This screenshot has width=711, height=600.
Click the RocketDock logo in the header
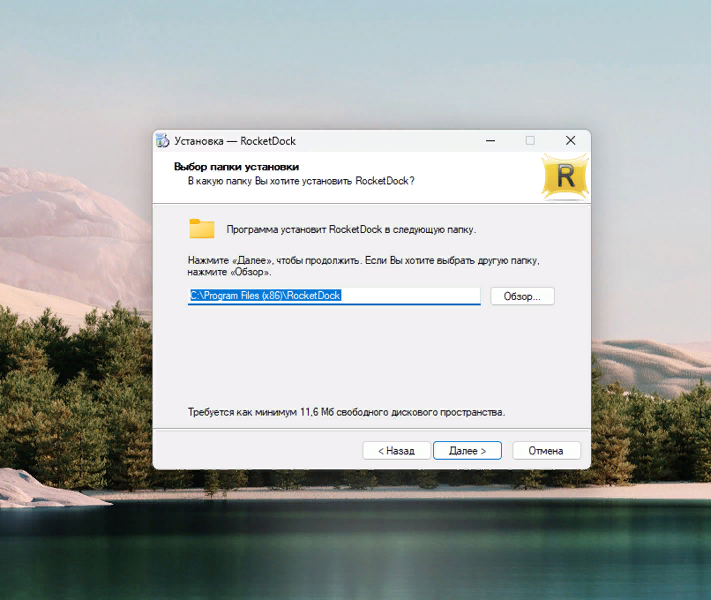[565, 177]
